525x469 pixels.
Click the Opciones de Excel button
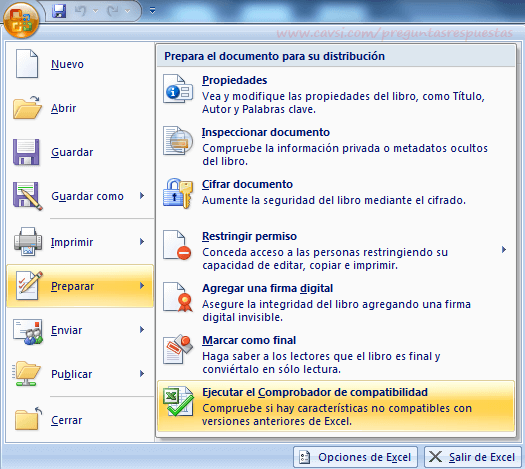[356, 457]
